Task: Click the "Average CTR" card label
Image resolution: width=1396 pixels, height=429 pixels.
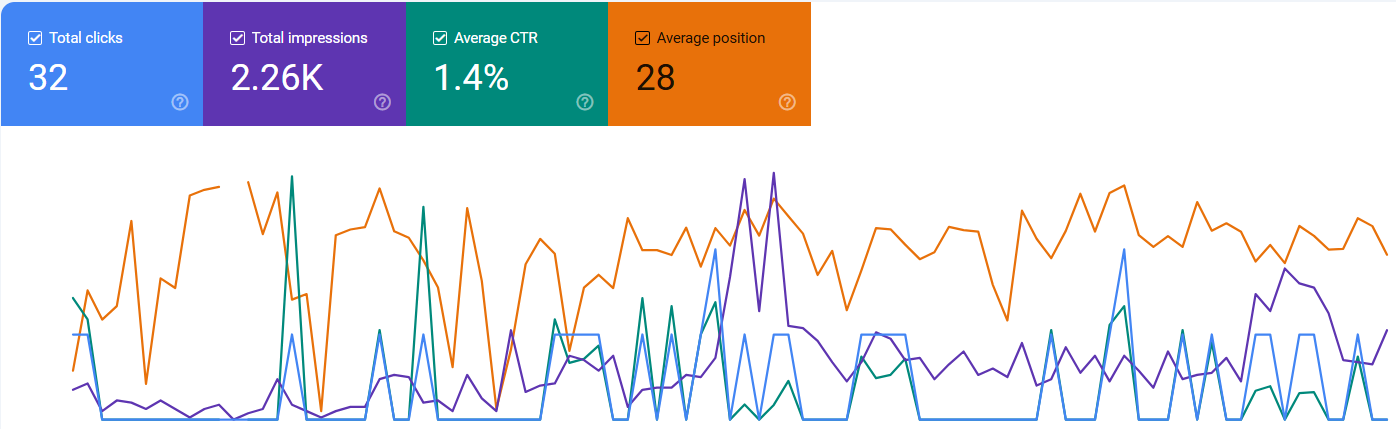Action: 492,38
